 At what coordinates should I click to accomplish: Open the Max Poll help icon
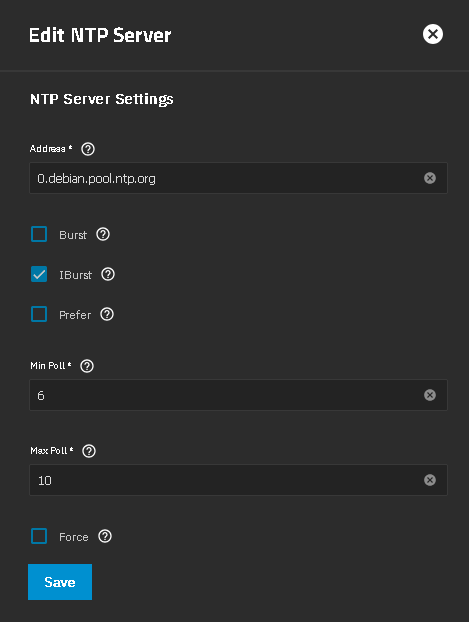point(89,451)
